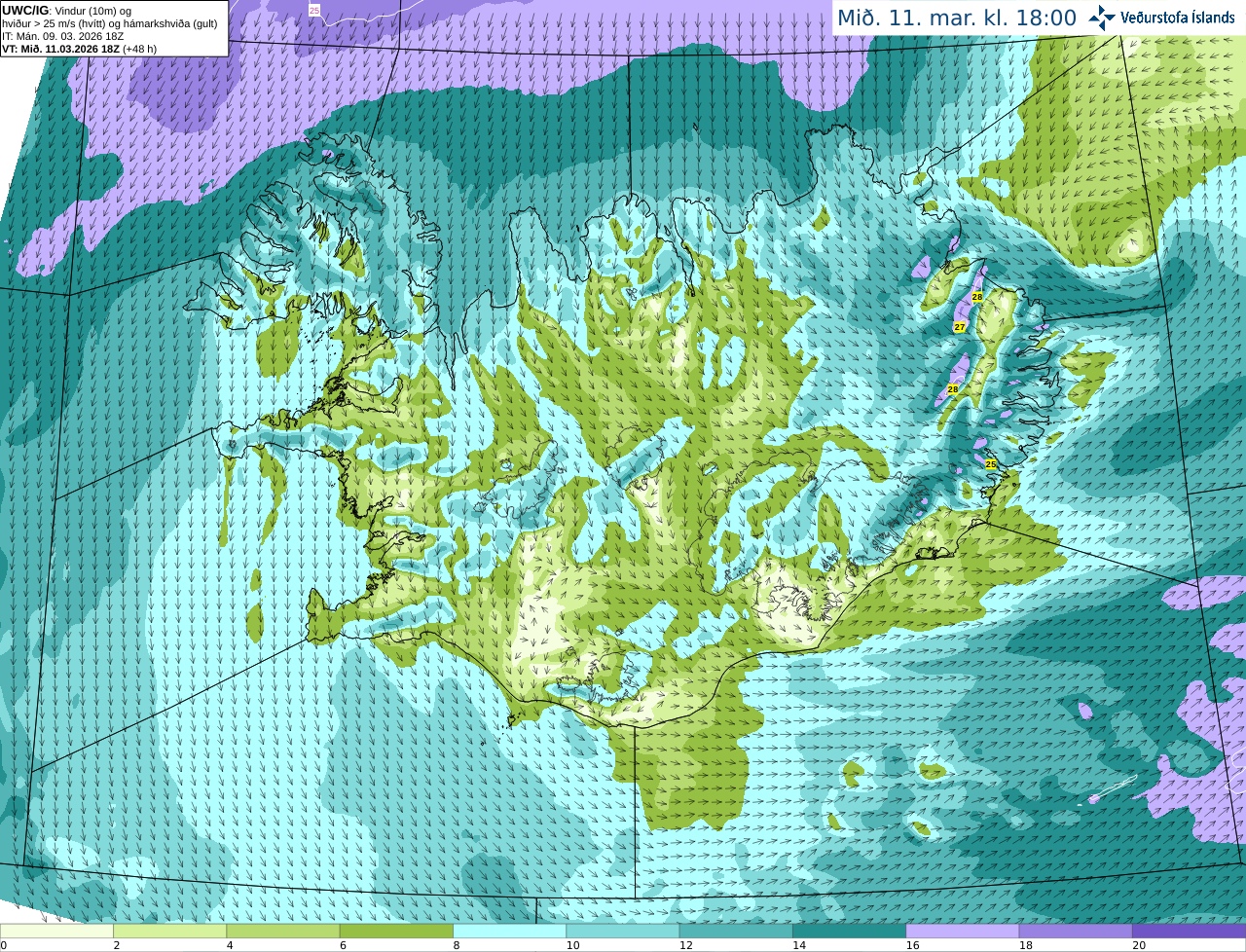The height and width of the screenshot is (952, 1246).
Task: Pick the medium teal 12–14 m/s legend swatch
Action: point(736,931)
